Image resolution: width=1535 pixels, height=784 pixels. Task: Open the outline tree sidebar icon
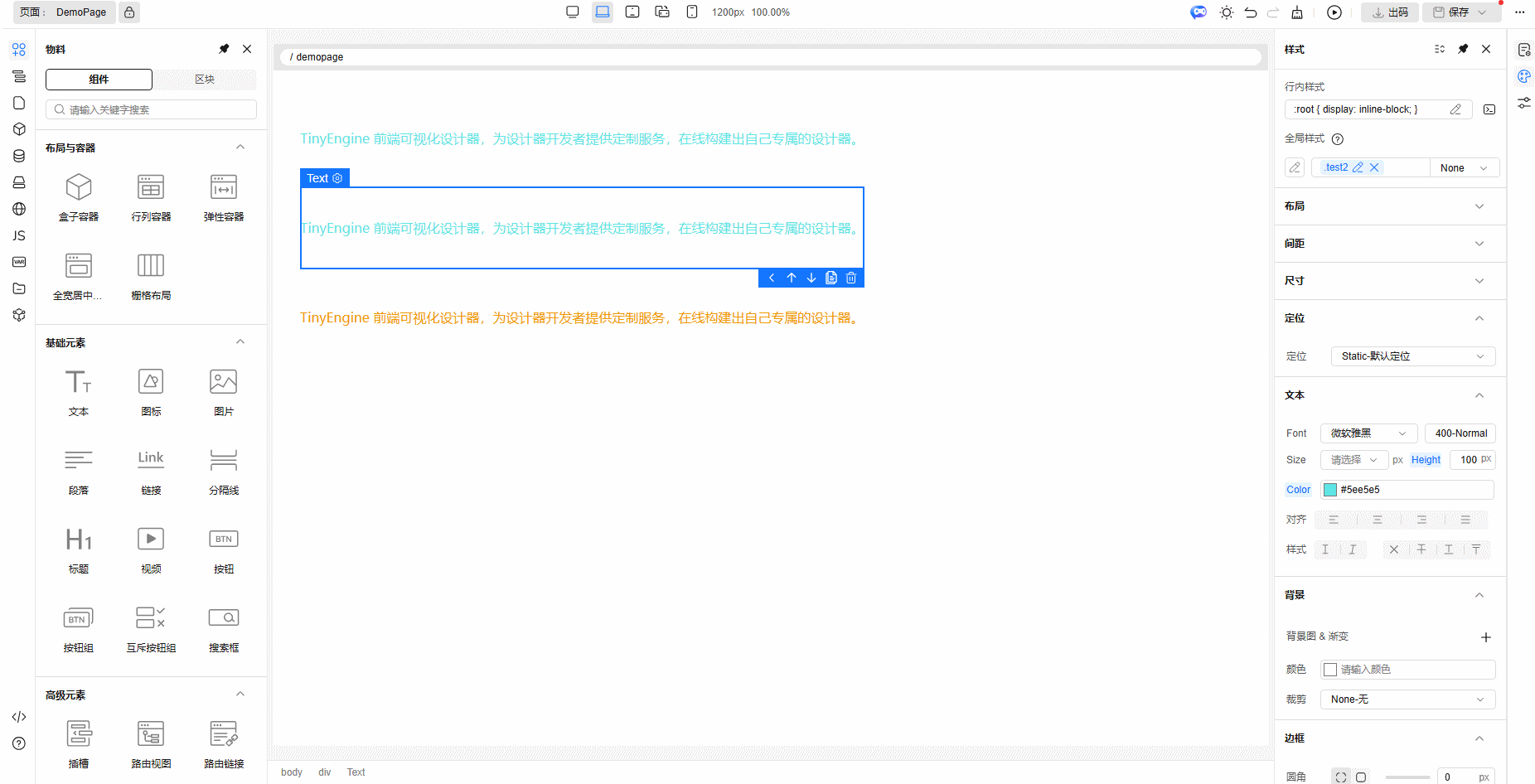pos(19,76)
